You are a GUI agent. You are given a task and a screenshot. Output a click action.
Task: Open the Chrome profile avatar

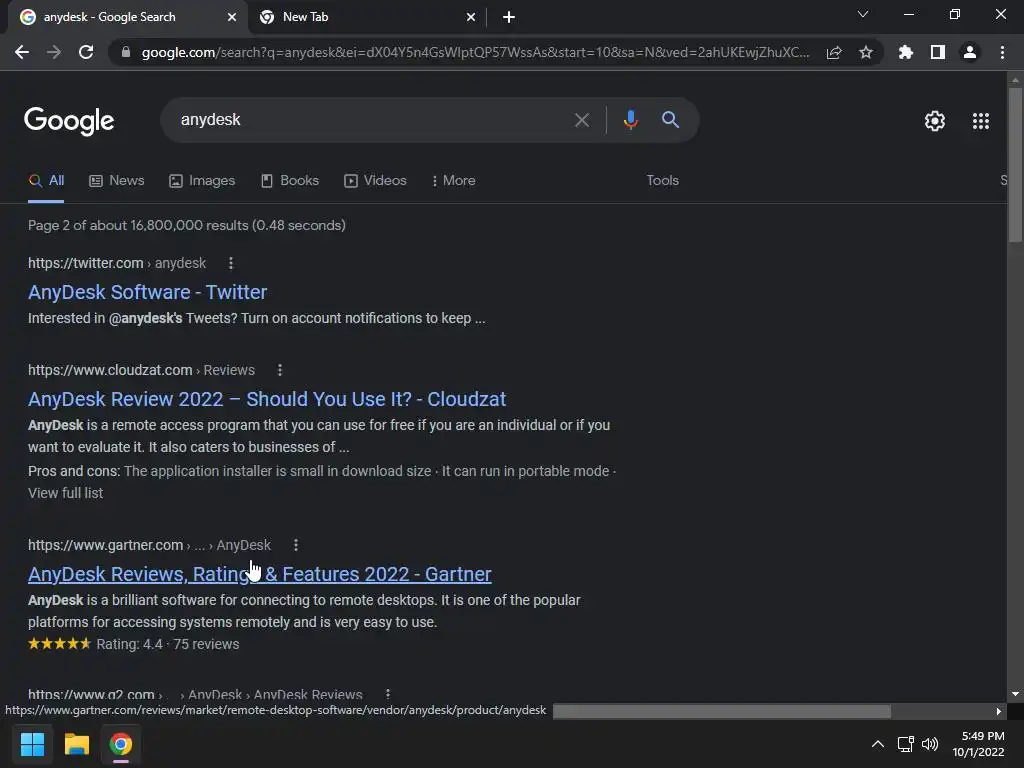pos(970,52)
